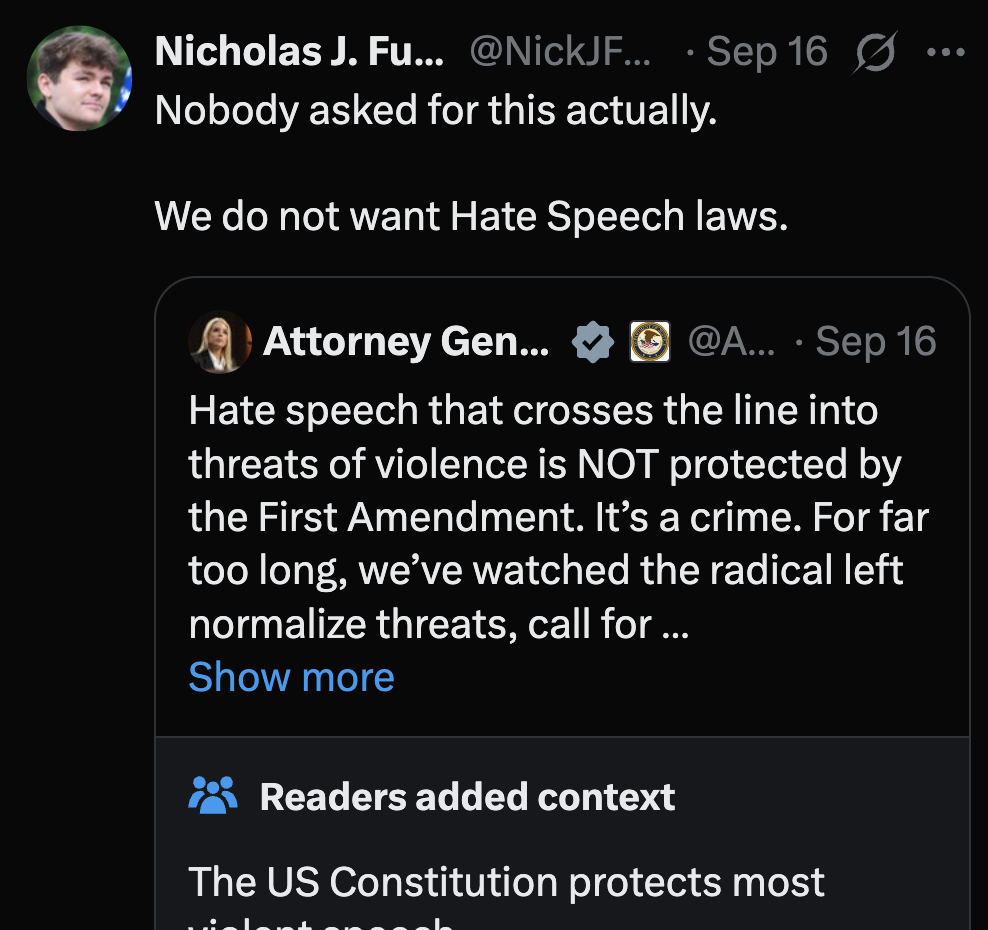
Task: Expand quoted post with Show more
Action: [291, 677]
